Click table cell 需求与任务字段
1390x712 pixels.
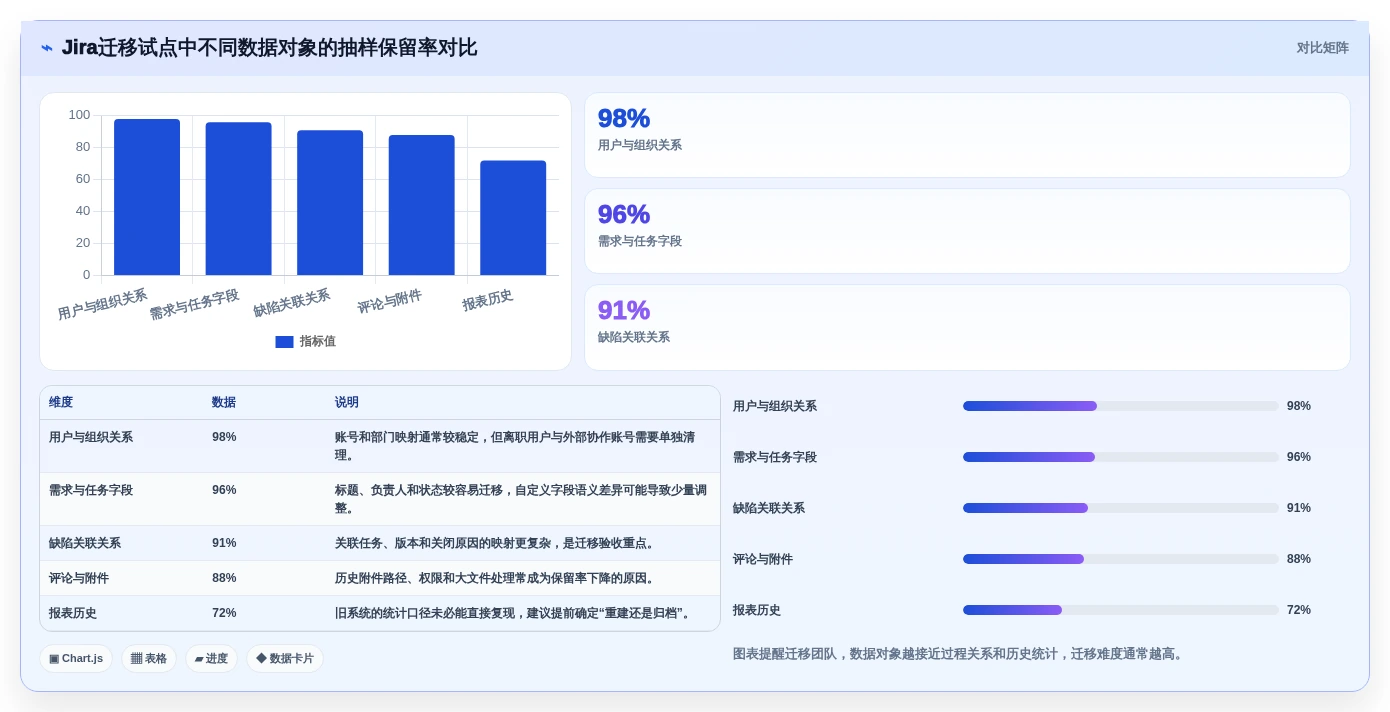pyautogui.click(x=91, y=490)
